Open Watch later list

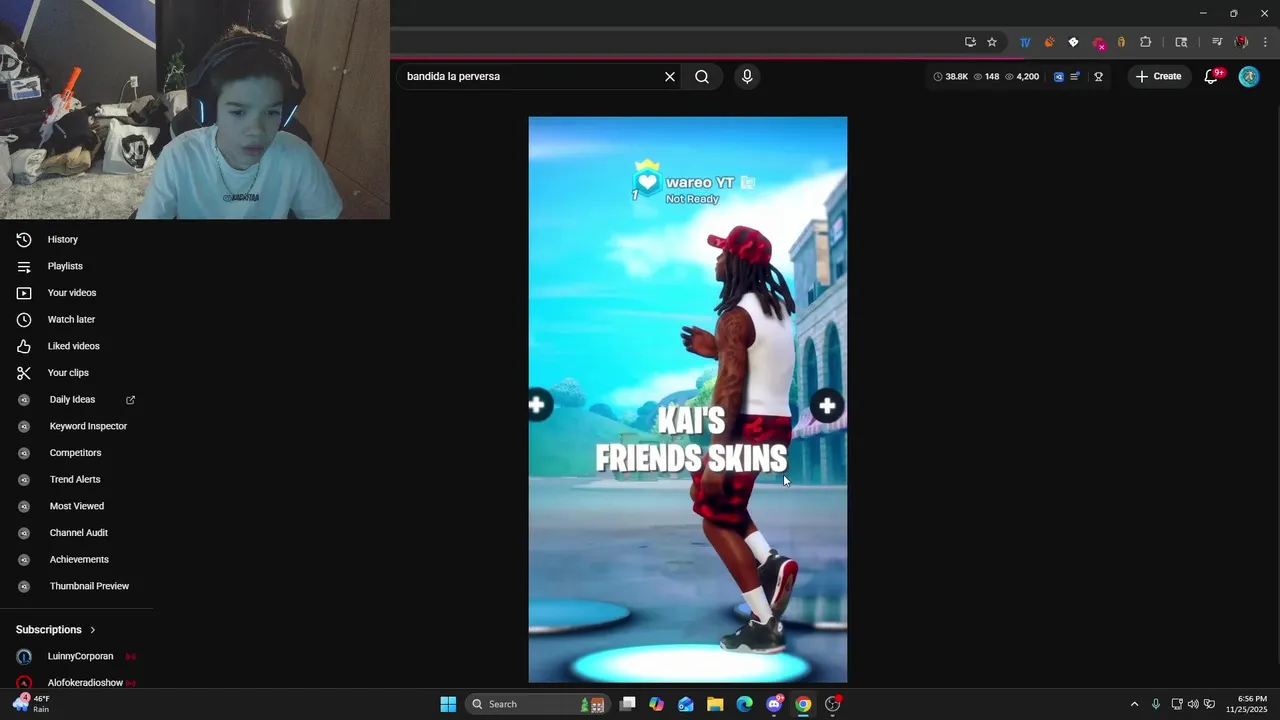pos(71,319)
